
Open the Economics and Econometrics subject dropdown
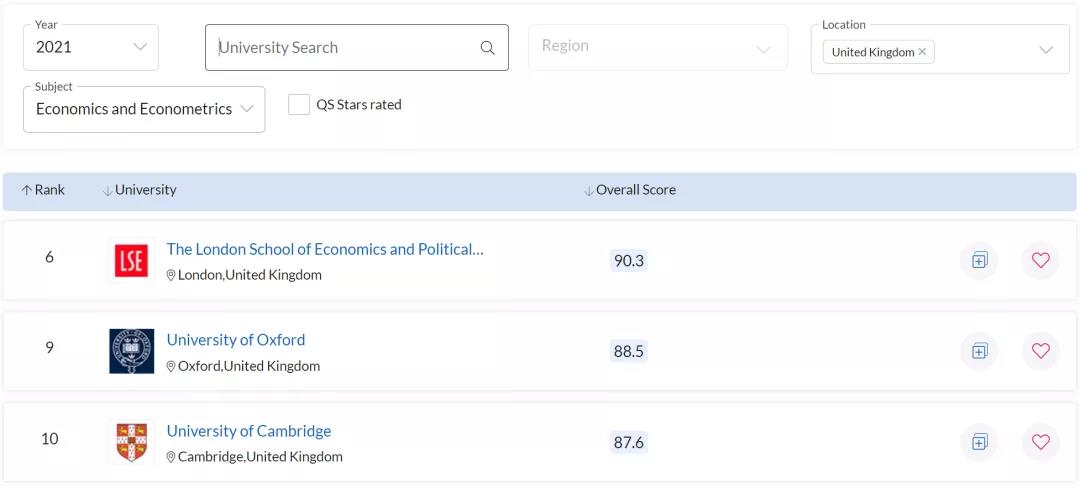click(144, 109)
